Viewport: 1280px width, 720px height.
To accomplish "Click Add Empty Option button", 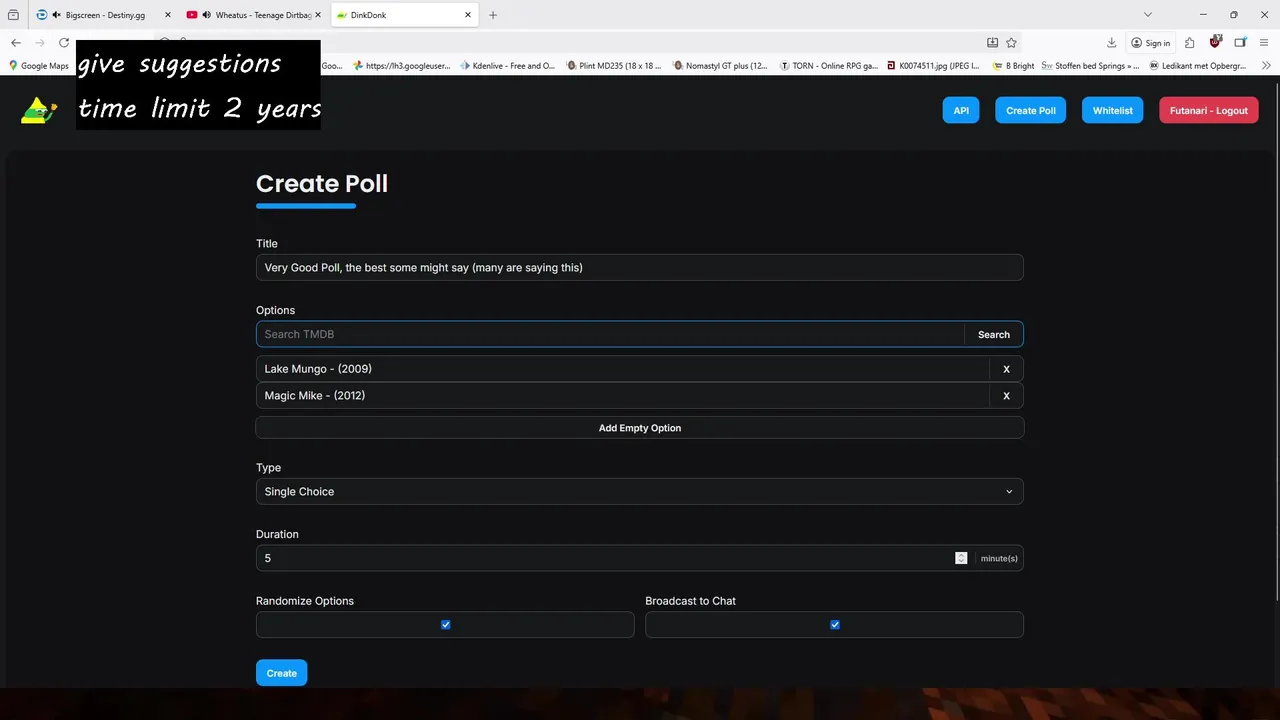I will tap(640, 428).
